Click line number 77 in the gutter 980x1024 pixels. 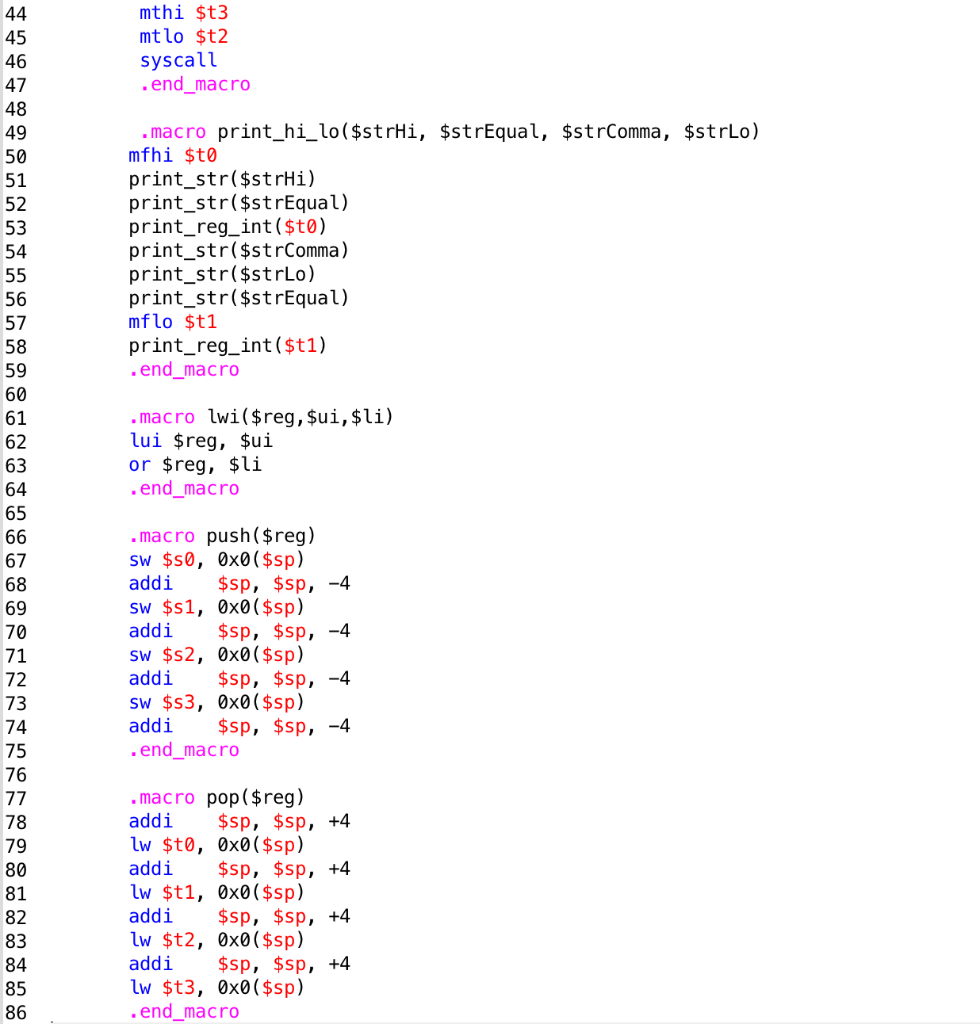[x=17, y=797]
